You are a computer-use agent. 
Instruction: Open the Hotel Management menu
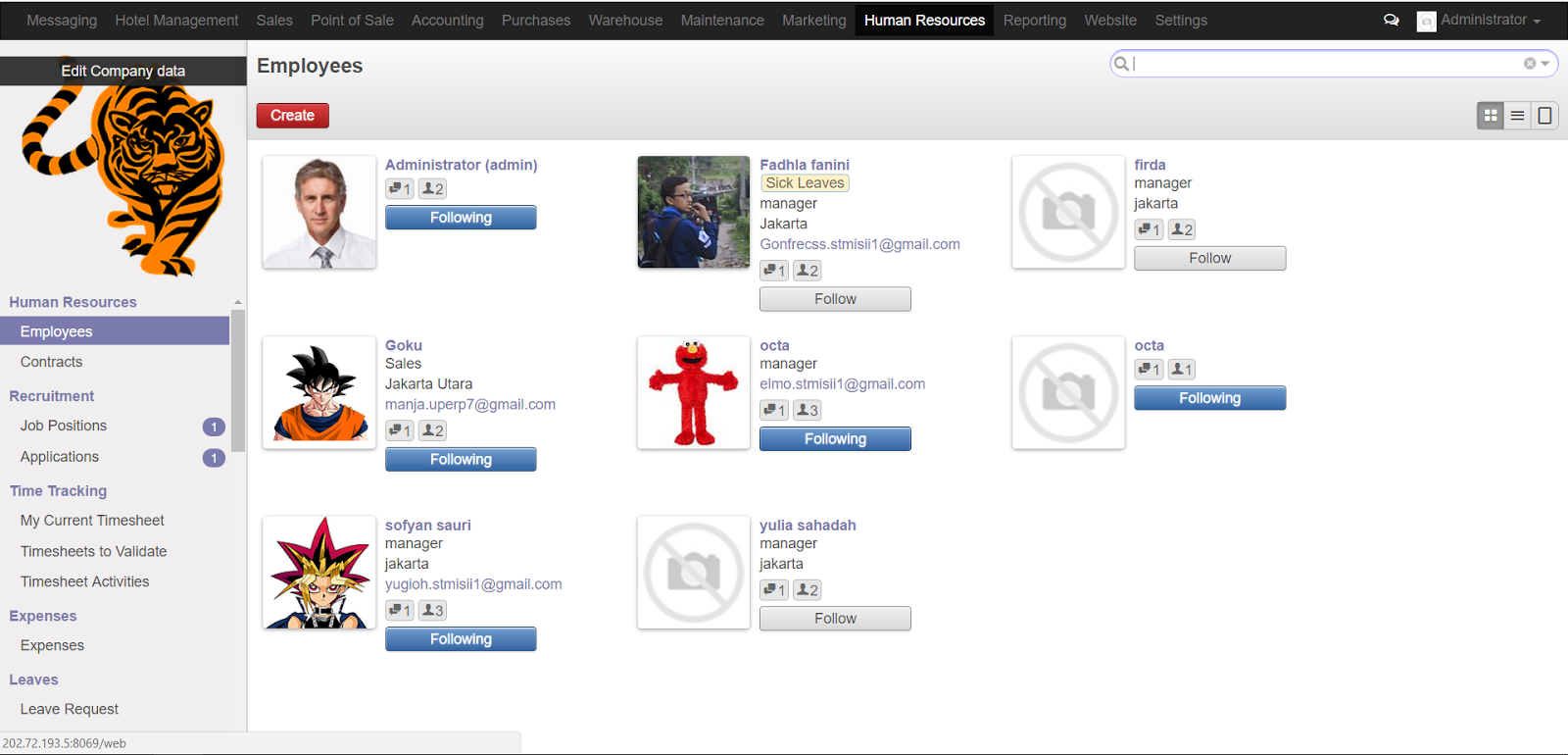(176, 20)
